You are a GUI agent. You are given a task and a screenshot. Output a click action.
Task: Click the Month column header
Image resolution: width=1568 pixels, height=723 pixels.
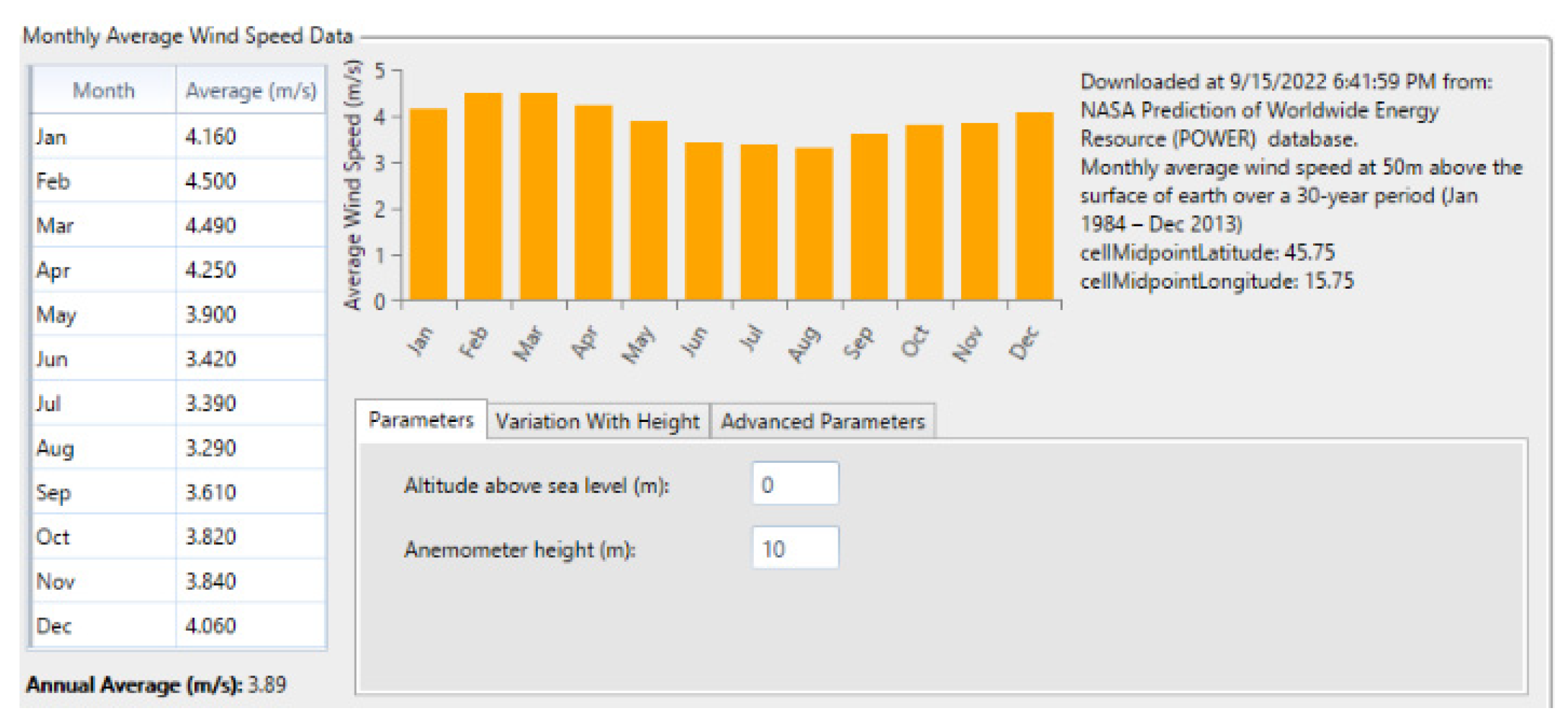[103, 90]
